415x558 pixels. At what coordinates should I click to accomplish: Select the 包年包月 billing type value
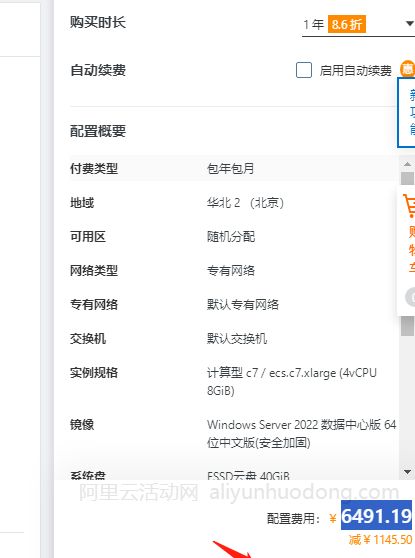tap(231, 168)
